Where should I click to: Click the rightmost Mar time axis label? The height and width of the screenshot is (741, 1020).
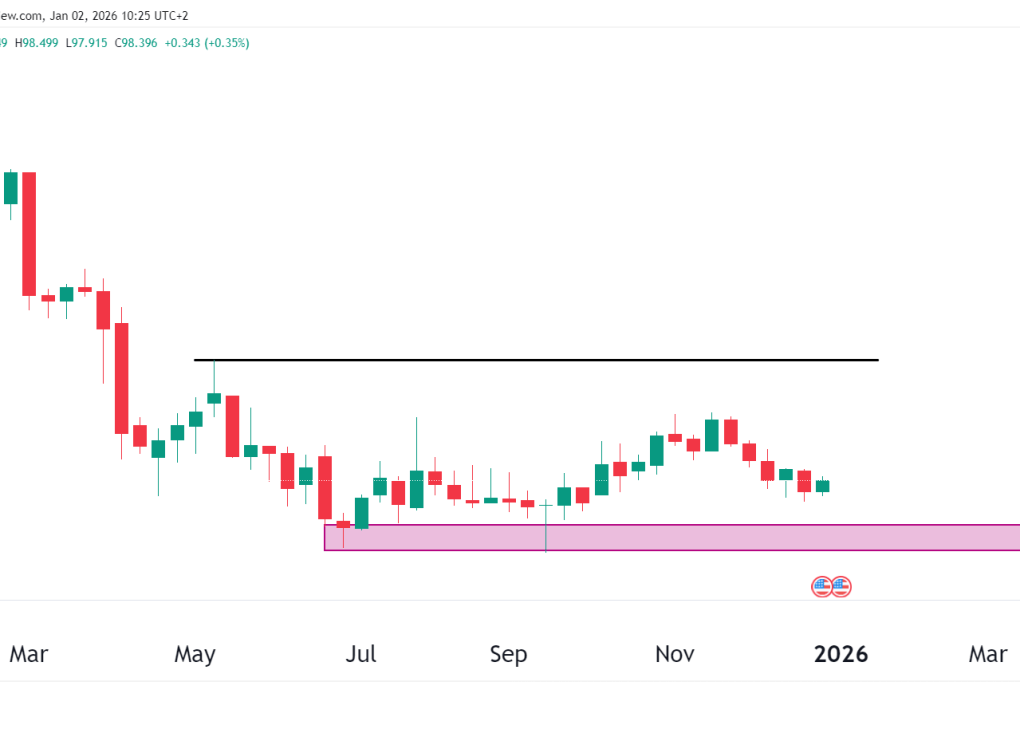987,654
